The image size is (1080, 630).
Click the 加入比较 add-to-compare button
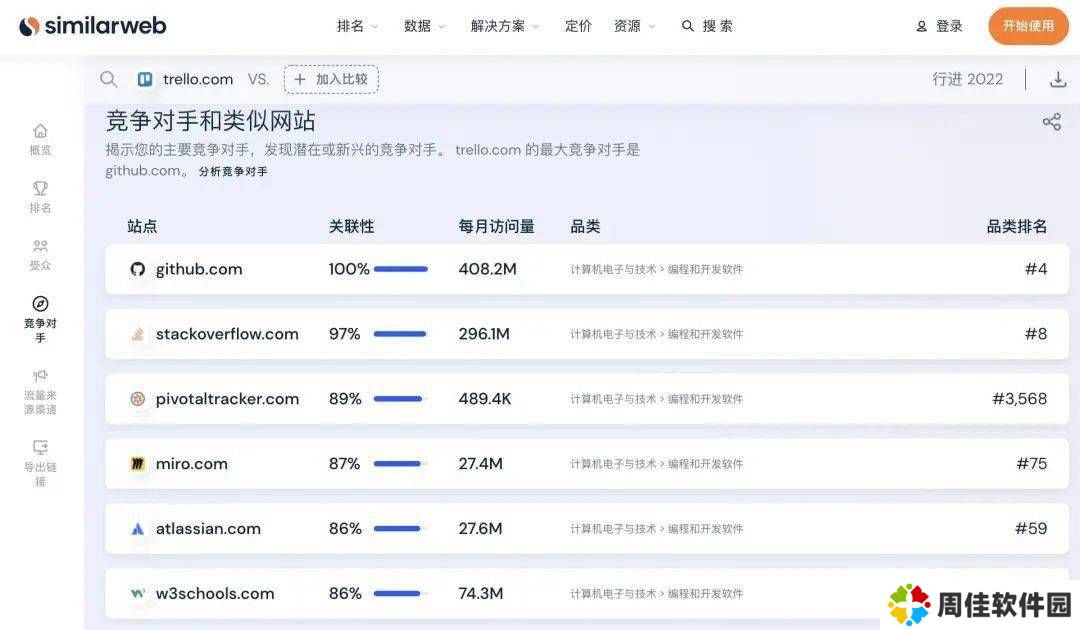click(331, 79)
